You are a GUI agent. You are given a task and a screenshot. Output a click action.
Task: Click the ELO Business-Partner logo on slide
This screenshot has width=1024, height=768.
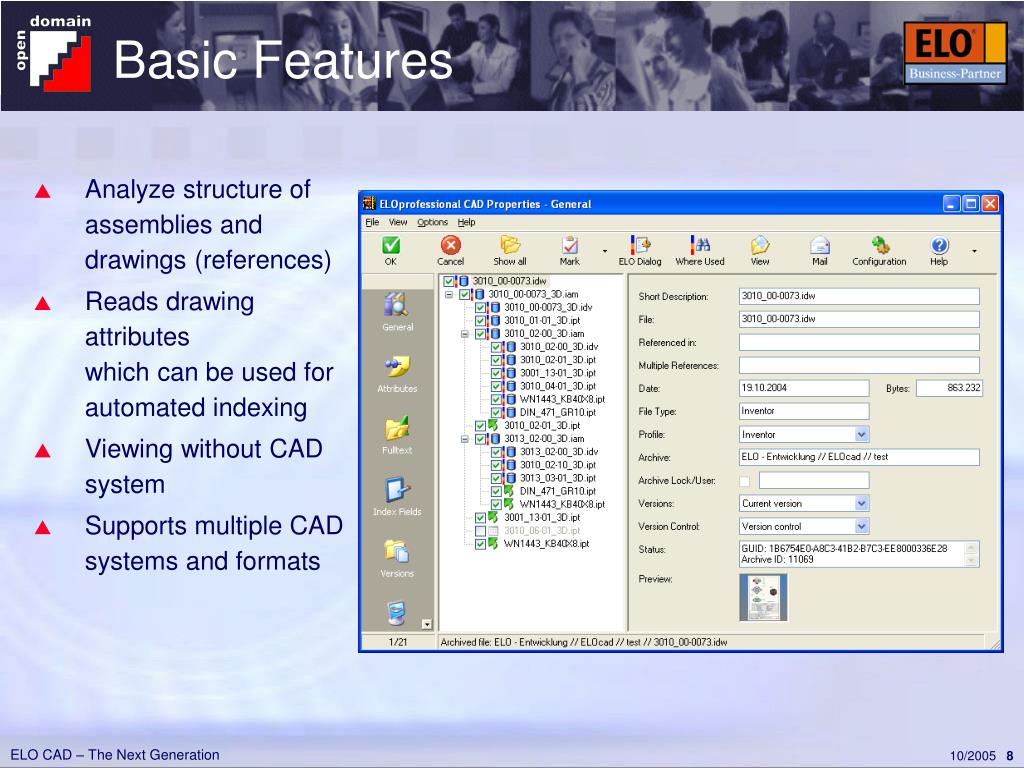pyautogui.click(x=955, y=52)
